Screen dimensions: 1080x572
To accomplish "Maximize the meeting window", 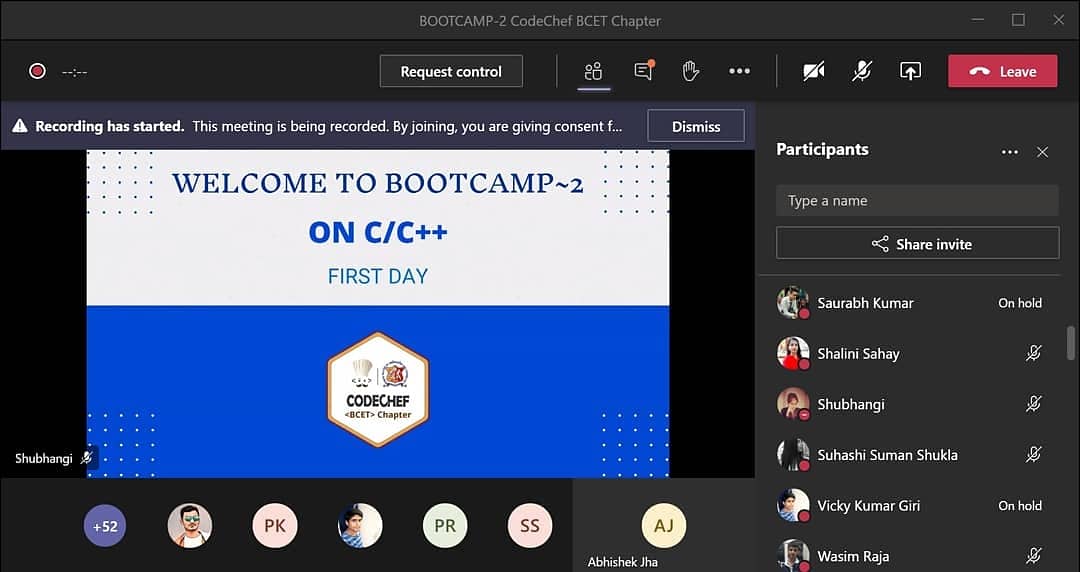I will tap(1019, 20).
